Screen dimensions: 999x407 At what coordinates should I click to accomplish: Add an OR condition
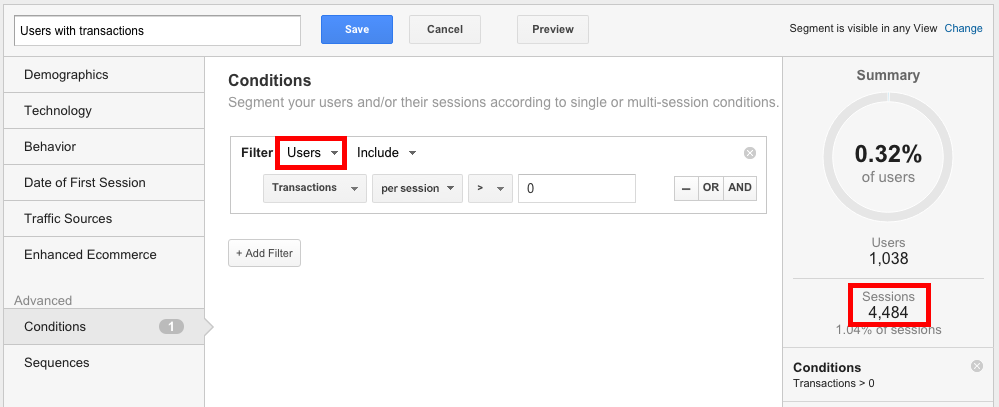click(x=710, y=188)
